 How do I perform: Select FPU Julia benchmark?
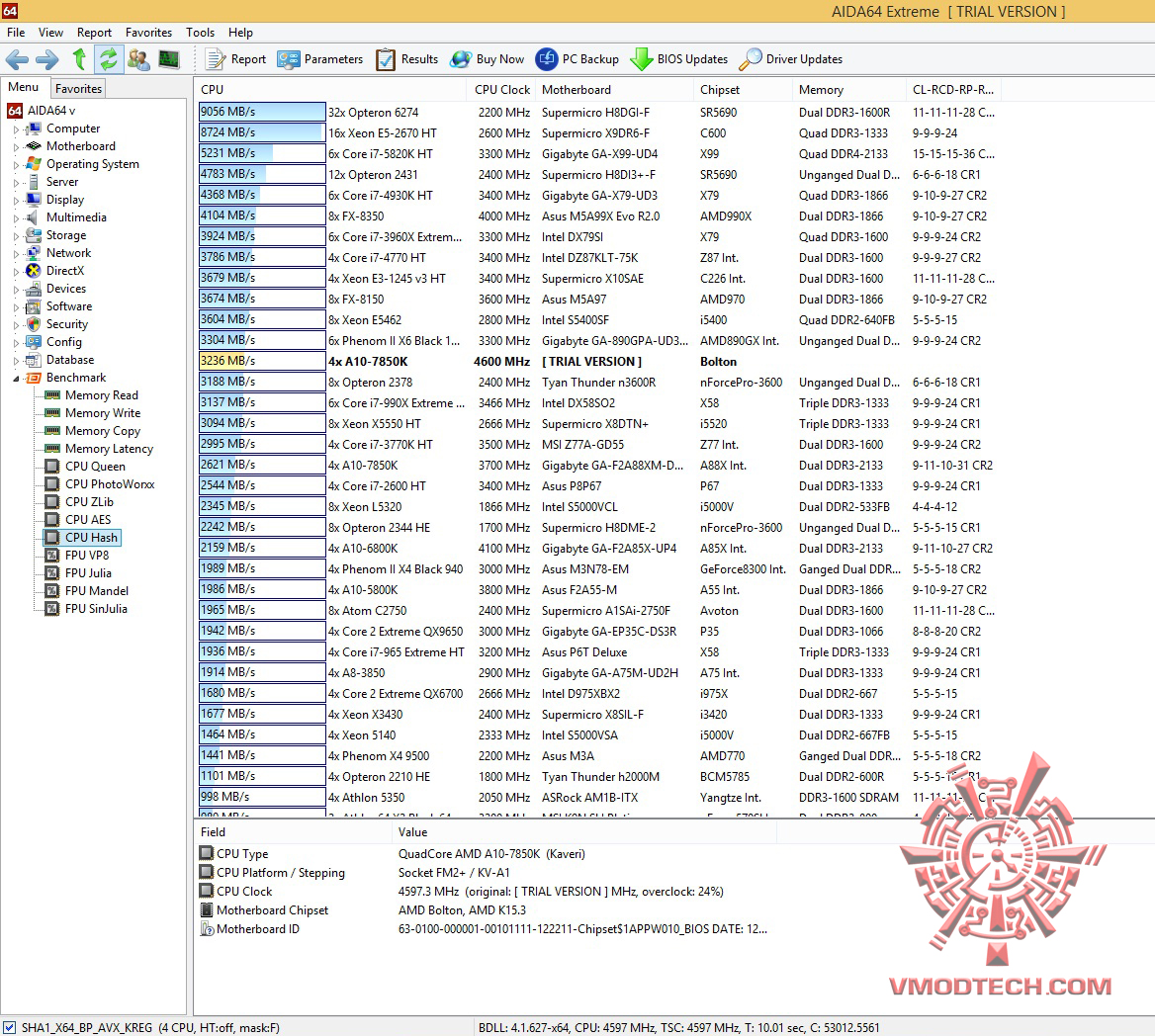click(x=88, y=572)
